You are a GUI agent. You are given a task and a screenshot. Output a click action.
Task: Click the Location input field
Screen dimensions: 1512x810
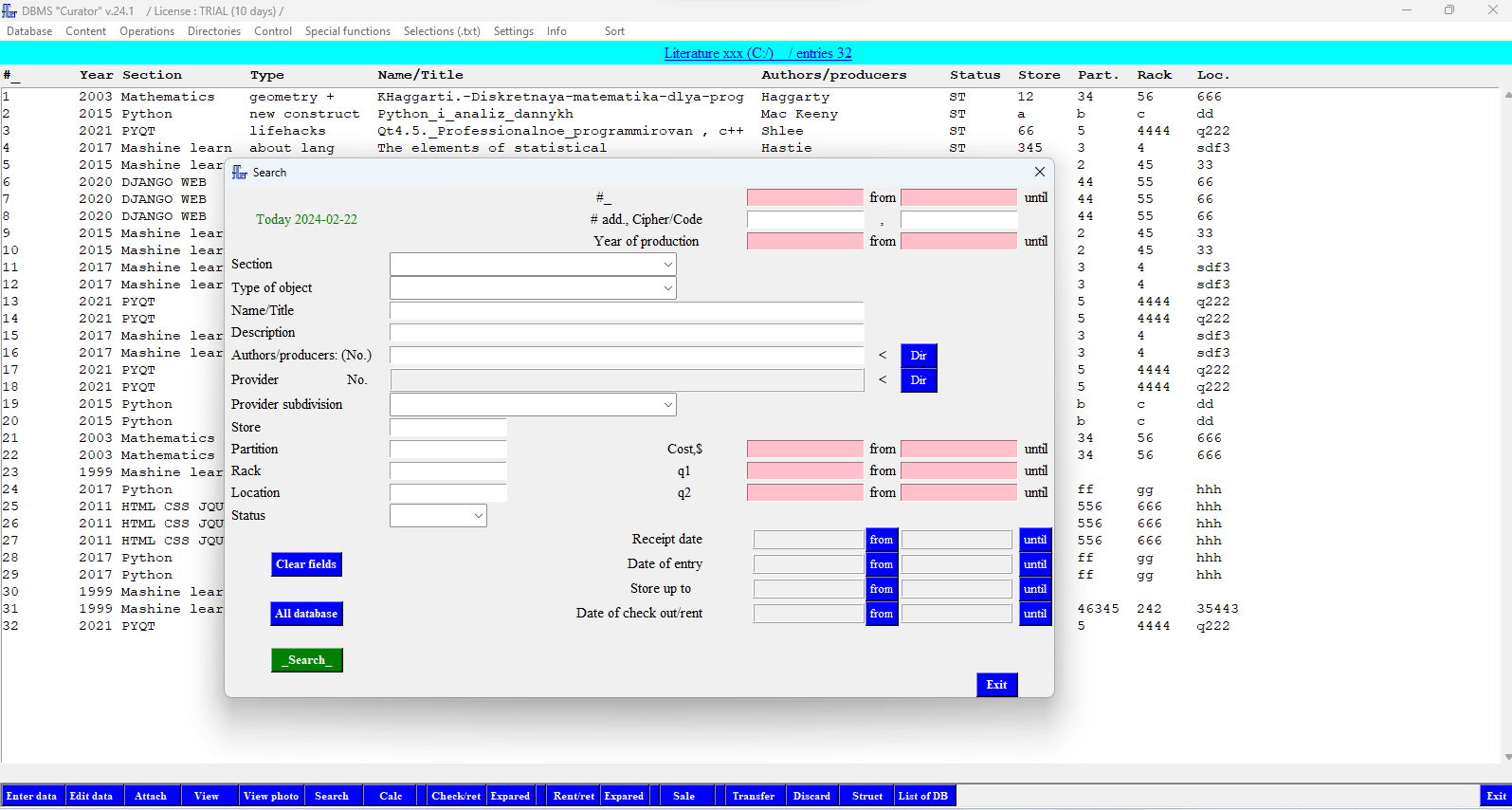click(448, 492)
